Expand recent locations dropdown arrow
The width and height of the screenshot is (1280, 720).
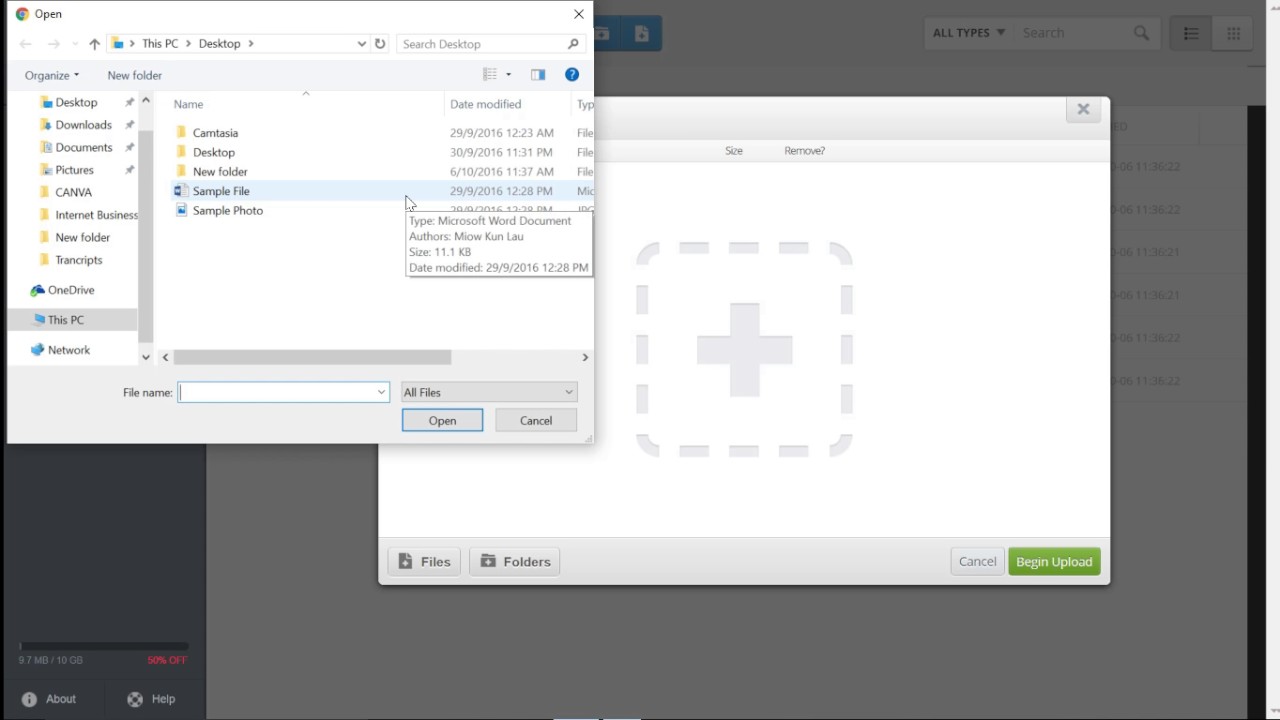[75, 44]
